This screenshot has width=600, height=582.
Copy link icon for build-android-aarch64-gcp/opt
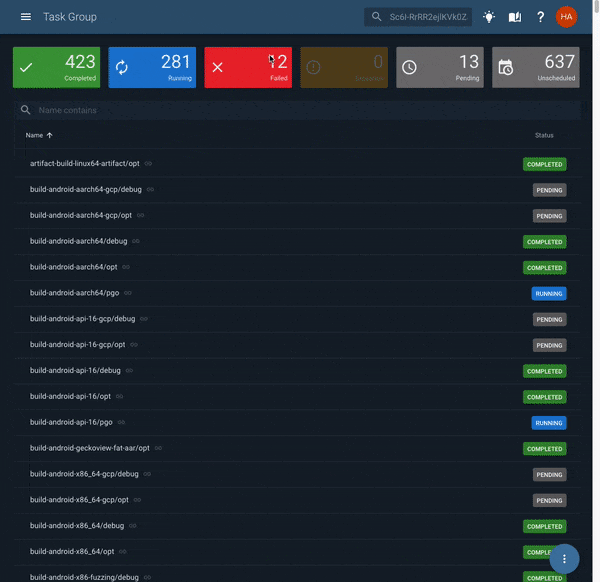pyautogui.click(x=140, y=215)
